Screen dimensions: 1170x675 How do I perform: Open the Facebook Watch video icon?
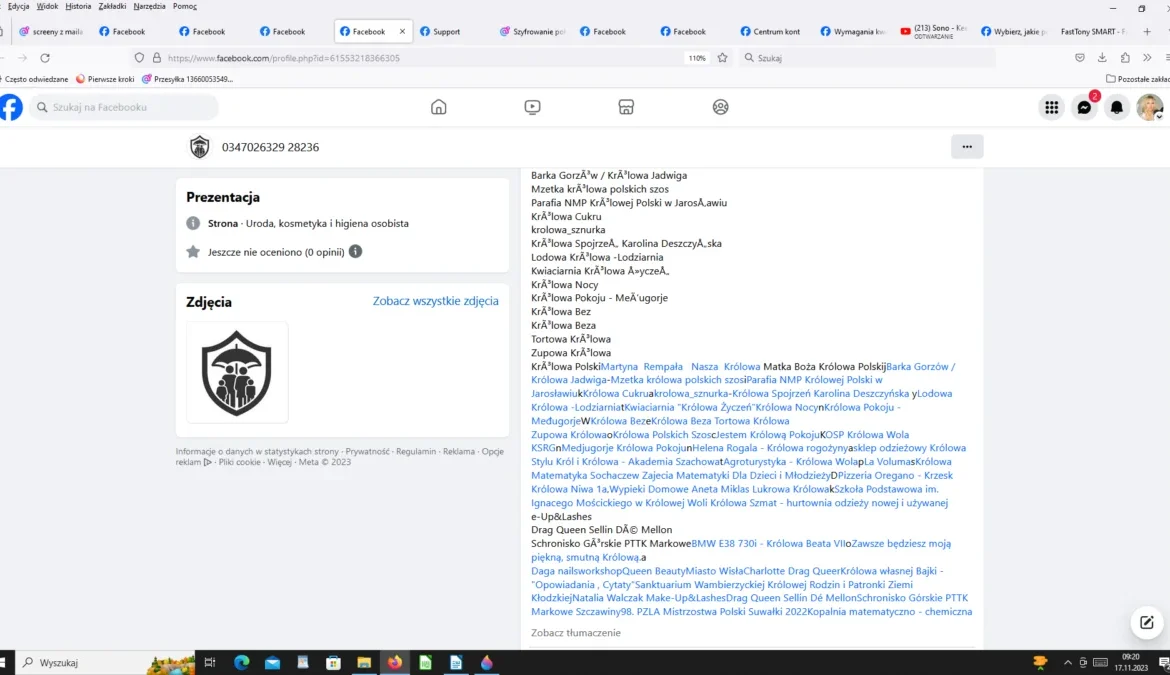pos(532,107)
